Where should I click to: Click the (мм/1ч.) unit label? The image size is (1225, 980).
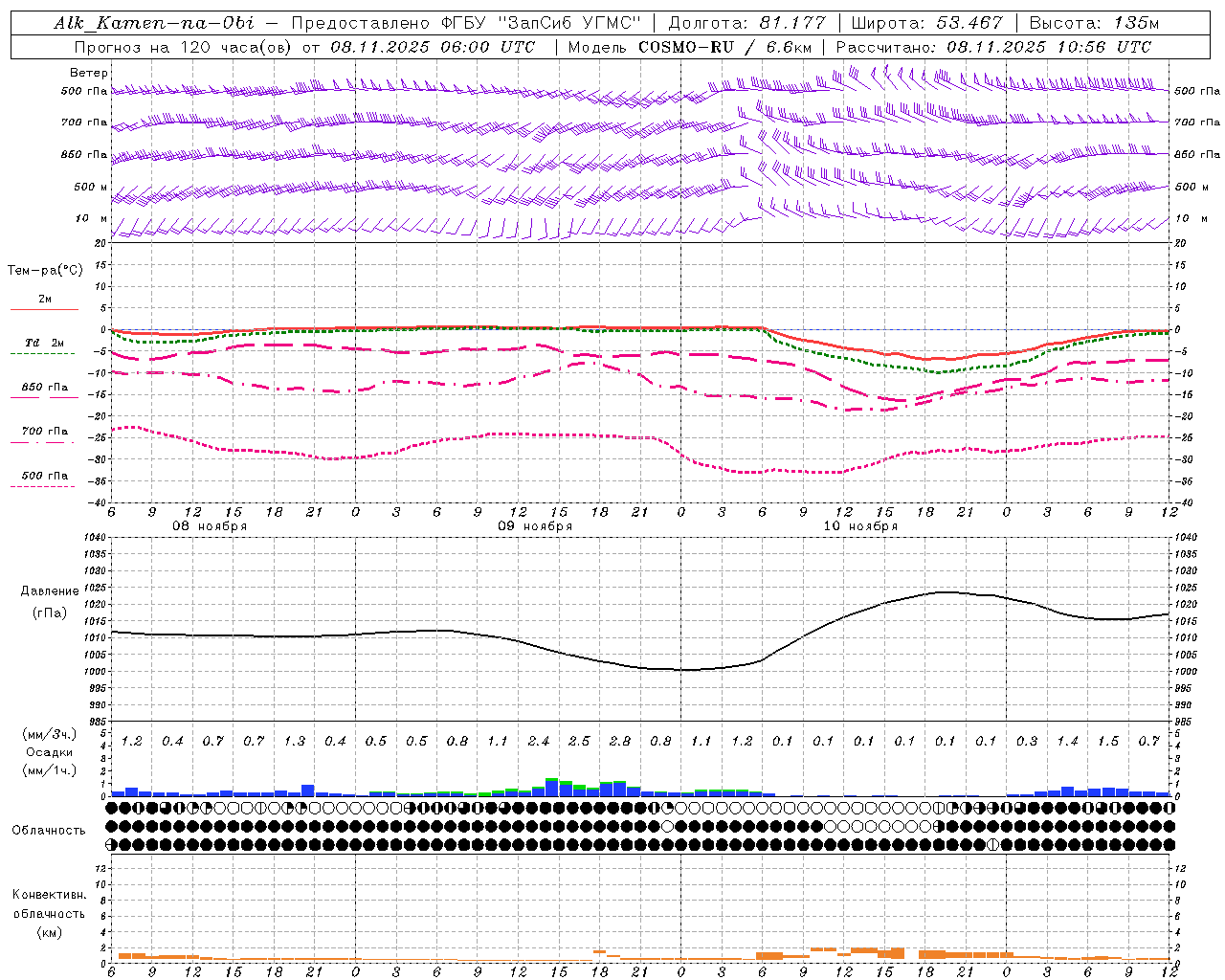pyautogui.click(x=49, y=771)
